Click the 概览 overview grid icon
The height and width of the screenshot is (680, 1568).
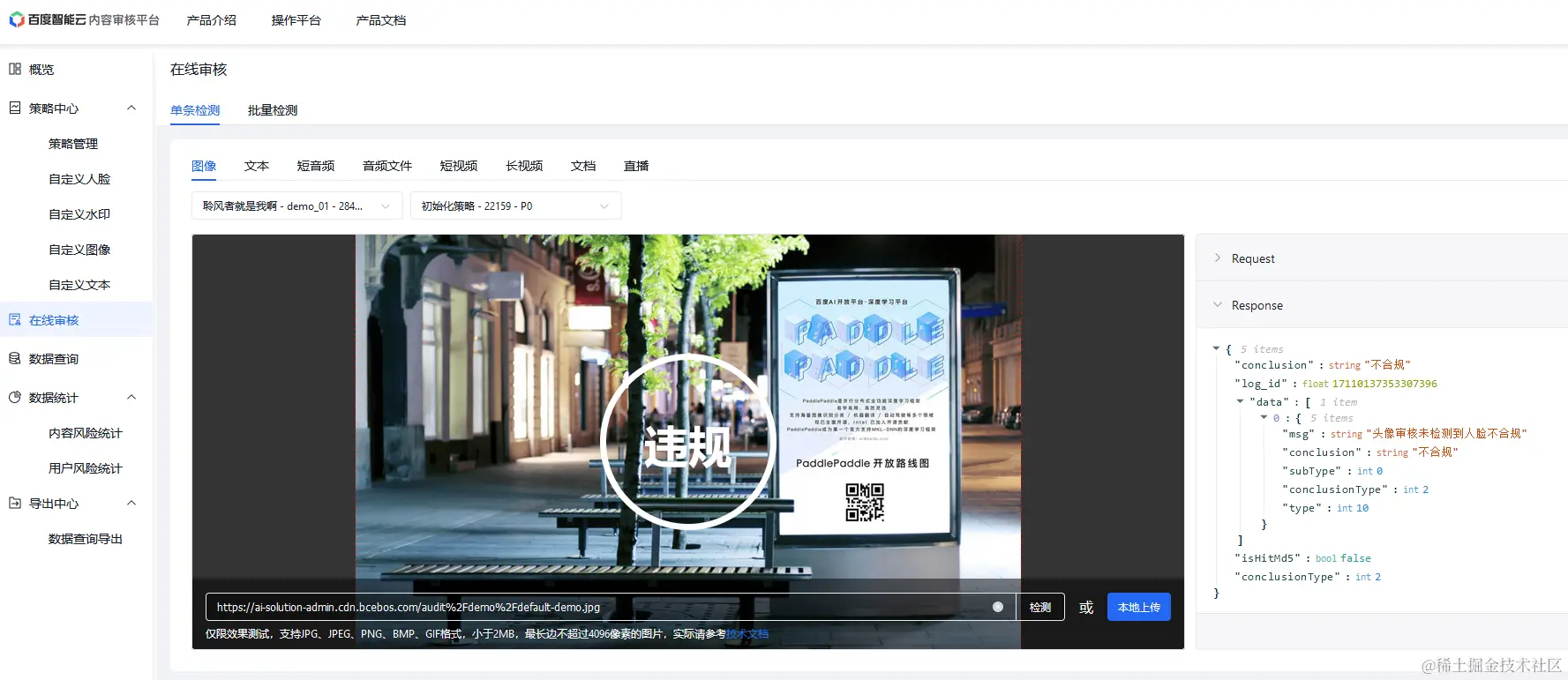click(x=15, y=69)
